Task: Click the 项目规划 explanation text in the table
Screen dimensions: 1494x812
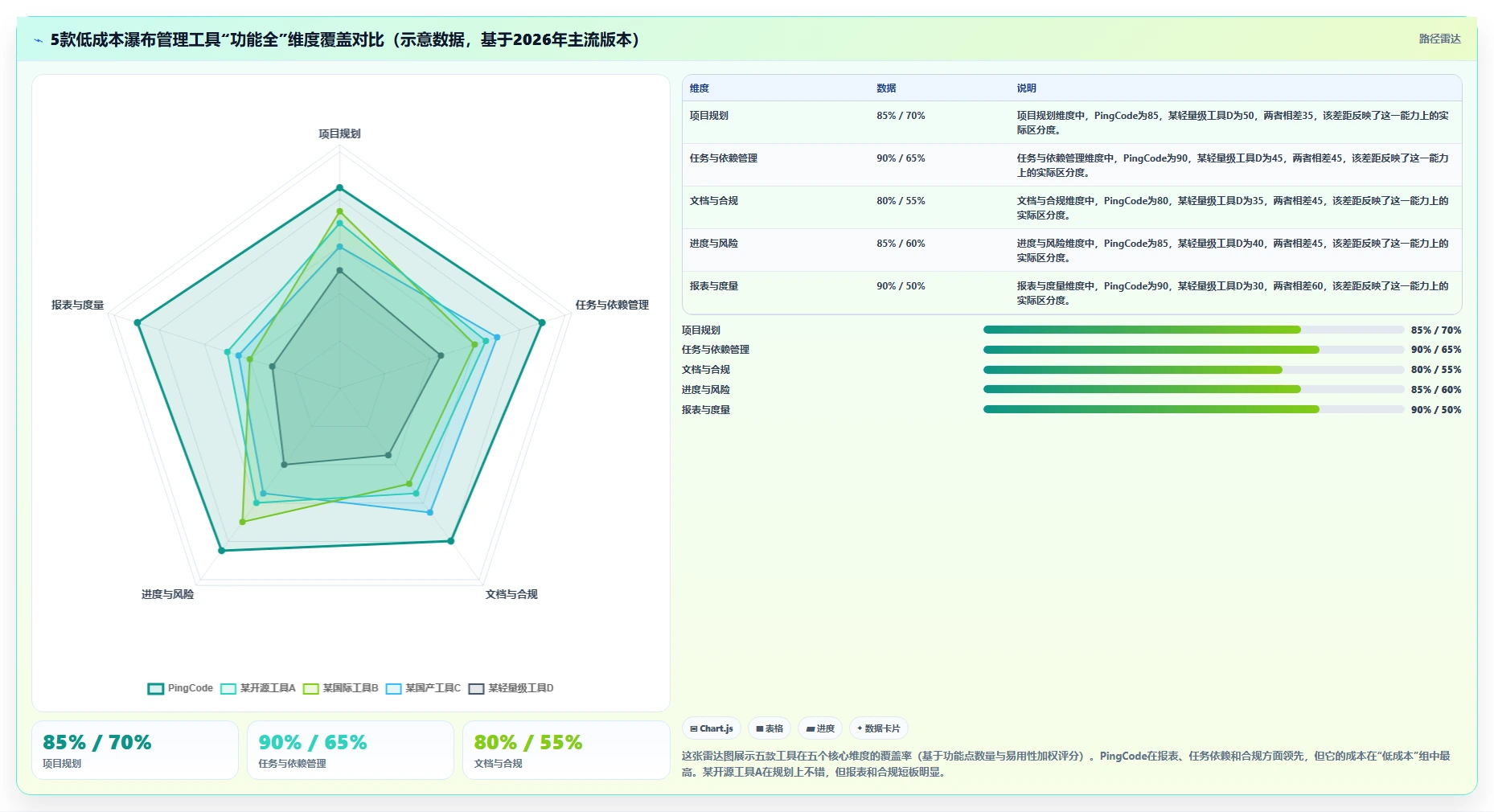Action: click(x=1233, y=123)
